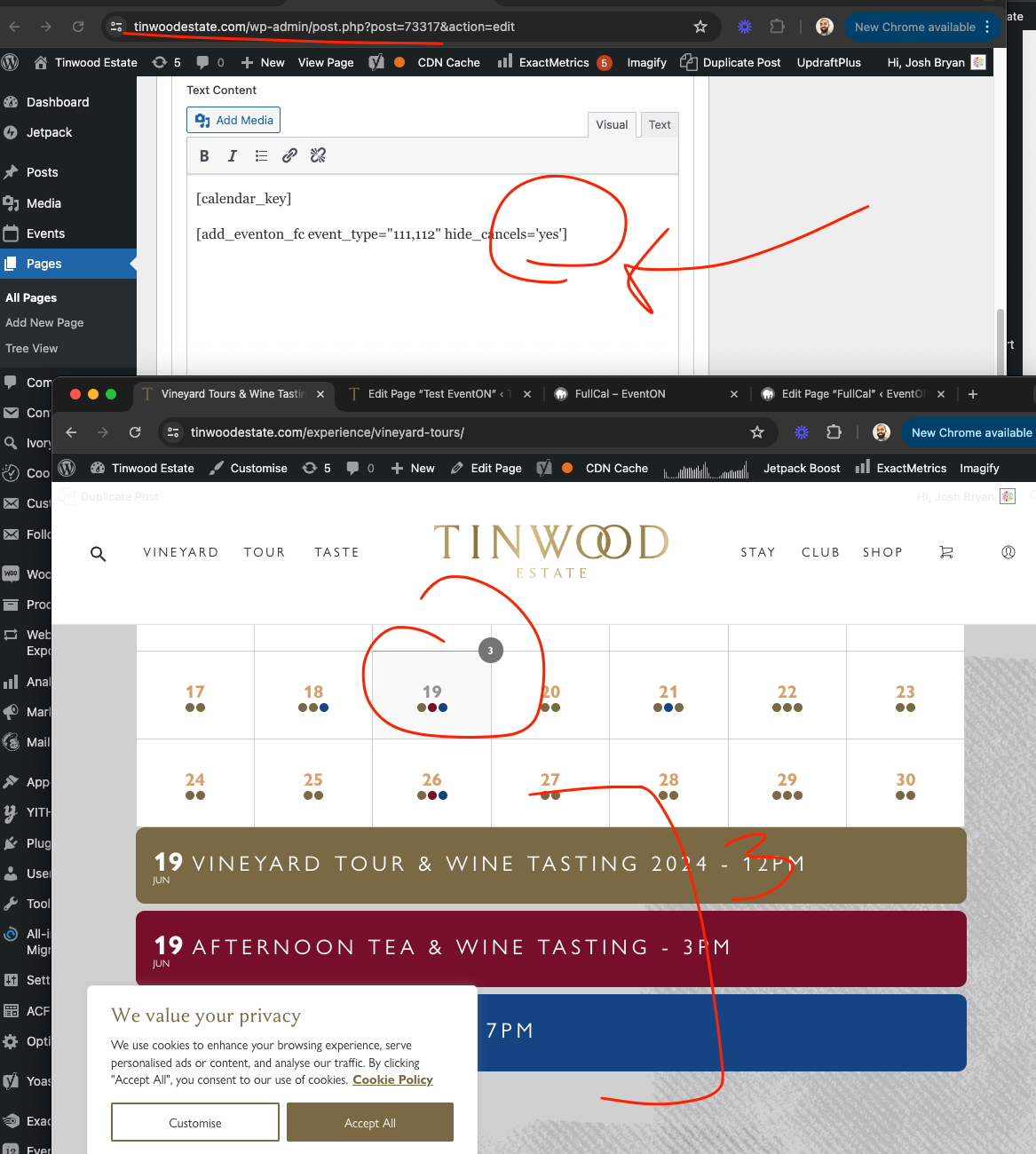Remove link using unlink icon in editor
The image size is (1036, 1154).
click(x=318, y=155)
